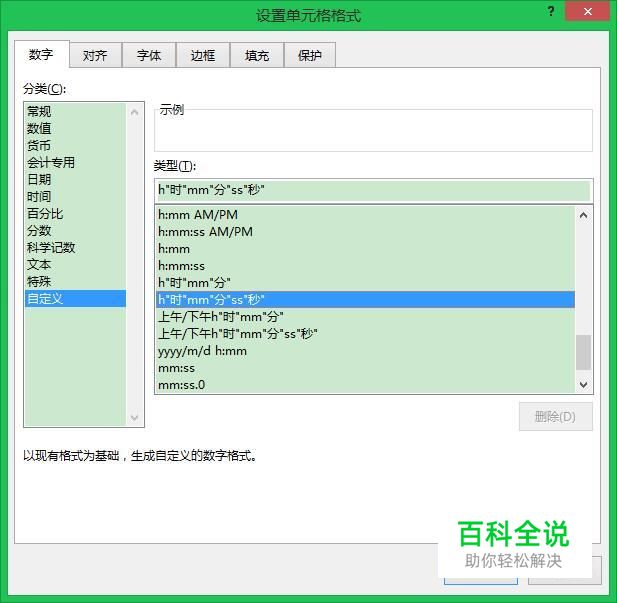Select the highlighted 自定义 category
The height and width of the screenshot is (603, 617).
[x=75, y=298]
